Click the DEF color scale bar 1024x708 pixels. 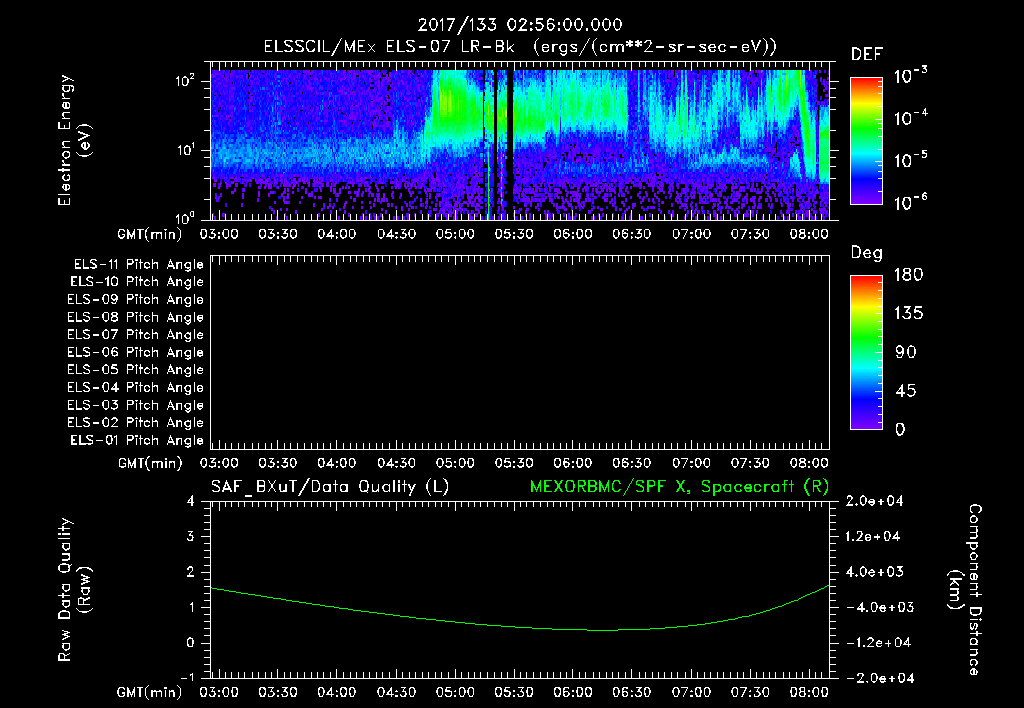click(866, 140)
